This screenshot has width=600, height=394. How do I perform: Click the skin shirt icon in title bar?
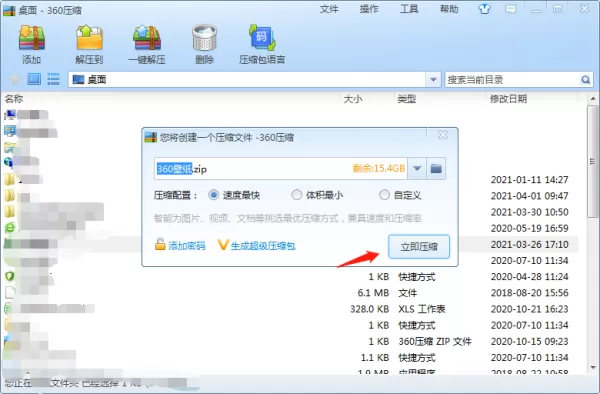pos(484,9)
